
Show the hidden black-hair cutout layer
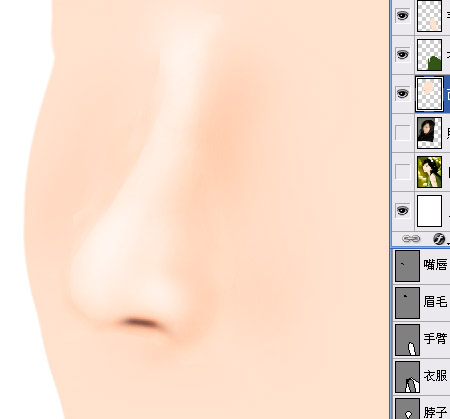402,133
